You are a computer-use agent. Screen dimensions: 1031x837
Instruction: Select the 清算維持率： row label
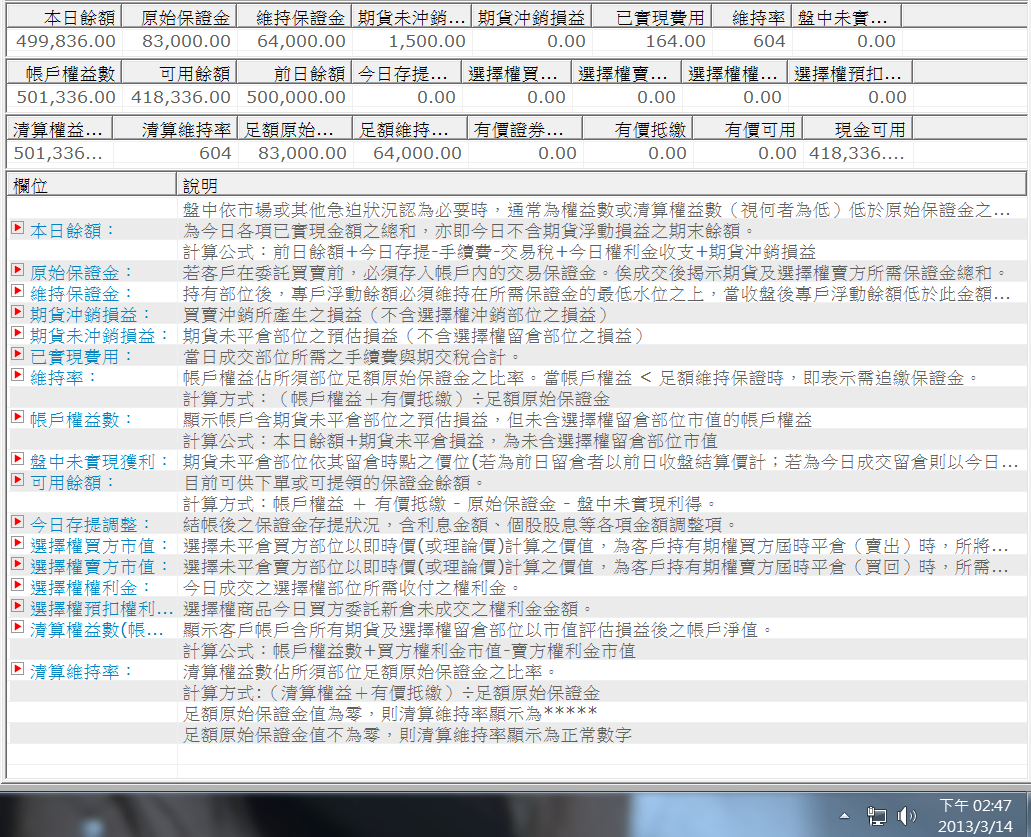(x=82, y=673)
